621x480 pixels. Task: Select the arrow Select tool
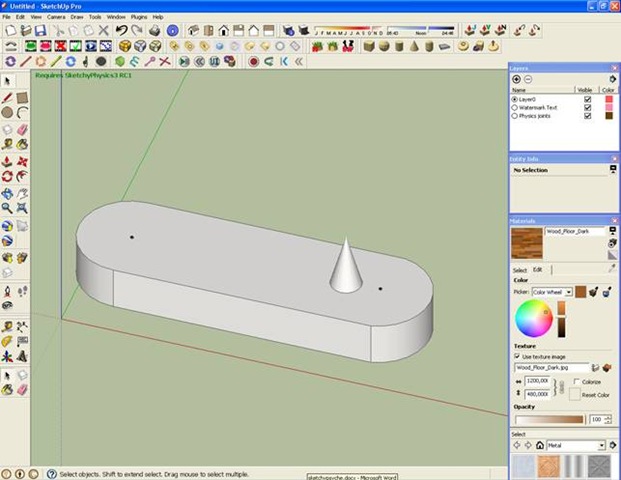pyautogui.click(x=8, y=80)
